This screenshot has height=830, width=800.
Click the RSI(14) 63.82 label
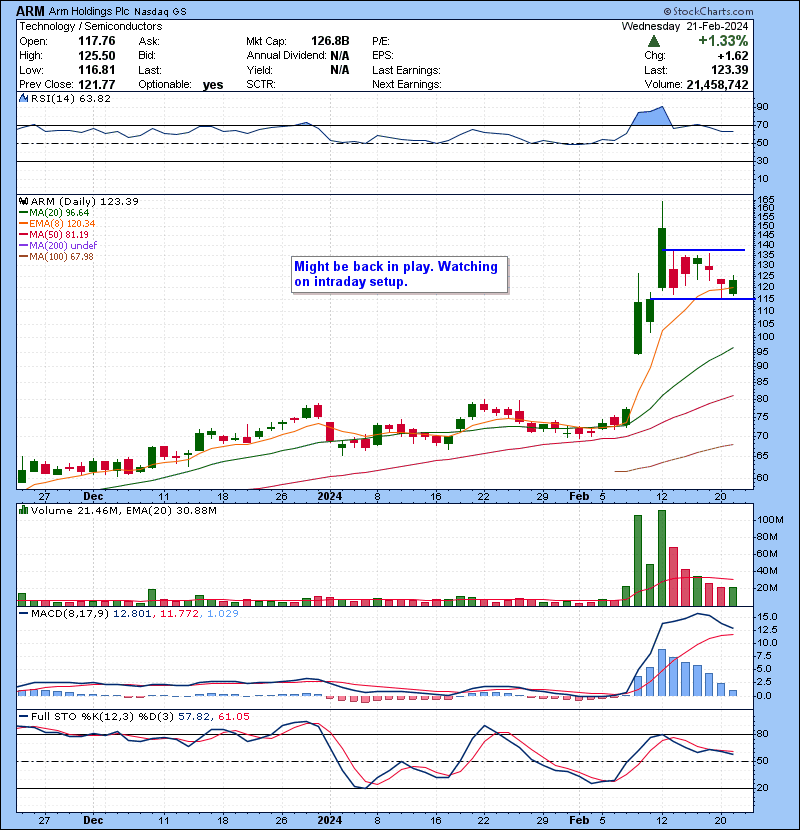click(x=70, y=98)
